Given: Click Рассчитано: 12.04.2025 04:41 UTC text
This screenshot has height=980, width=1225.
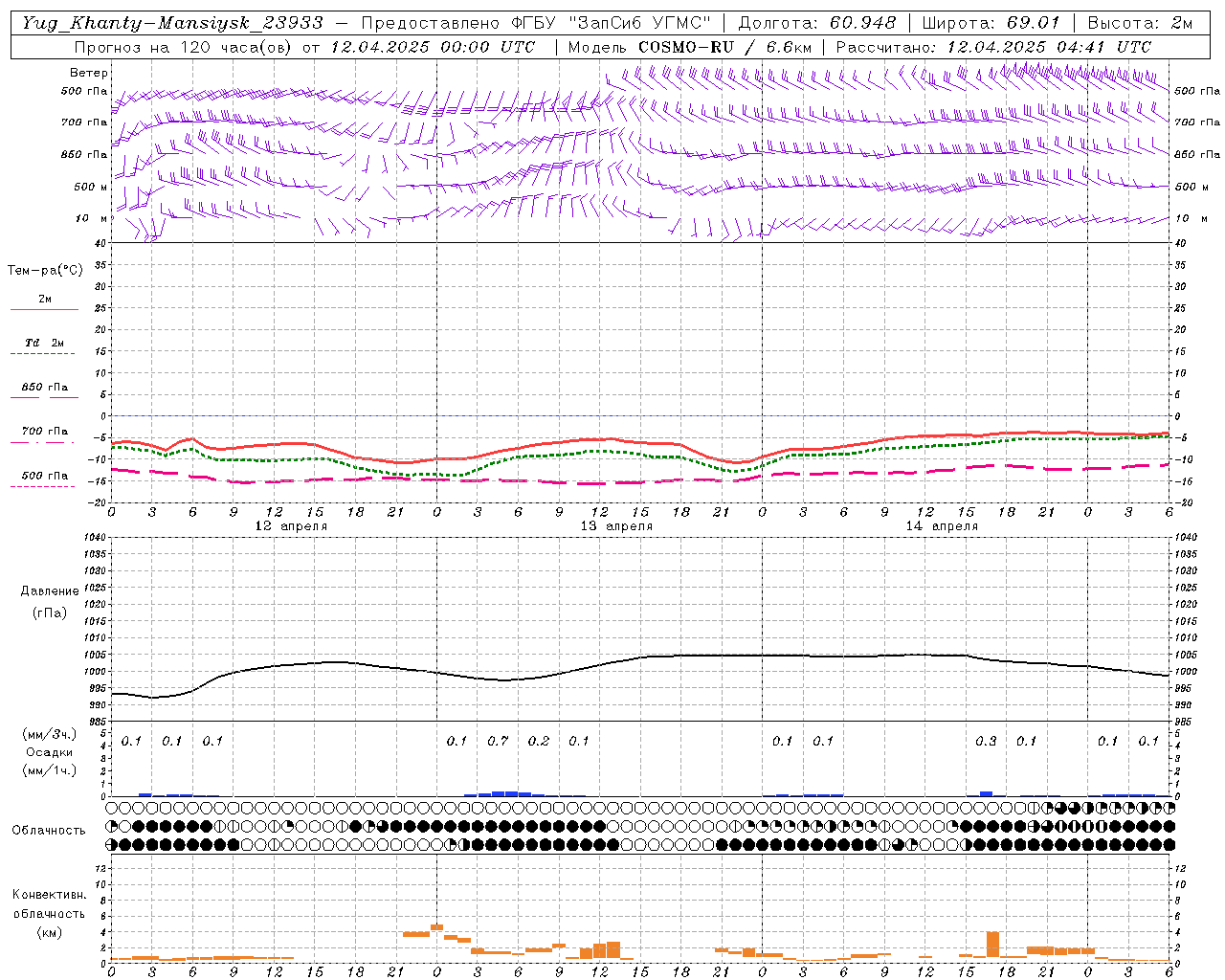Looking at the screenshot, I should coord(993,47).
